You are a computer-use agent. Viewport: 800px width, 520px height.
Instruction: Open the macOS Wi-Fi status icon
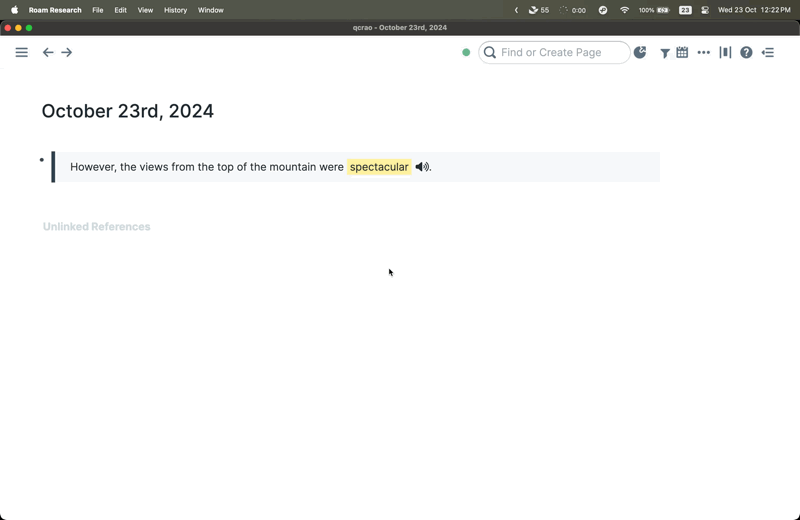click(624, 10)
